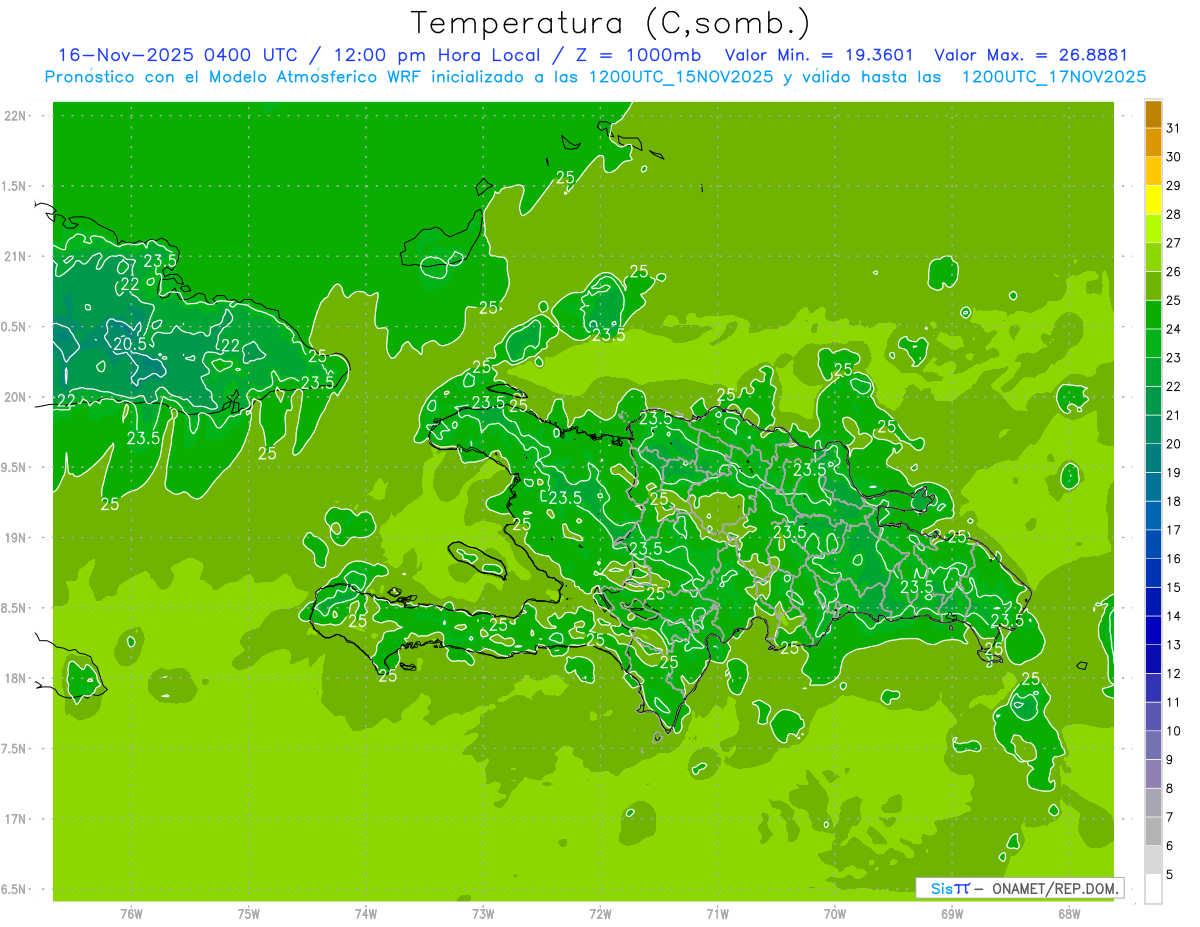Pick the gray swatch between 6 and 7

[1153, 831]
